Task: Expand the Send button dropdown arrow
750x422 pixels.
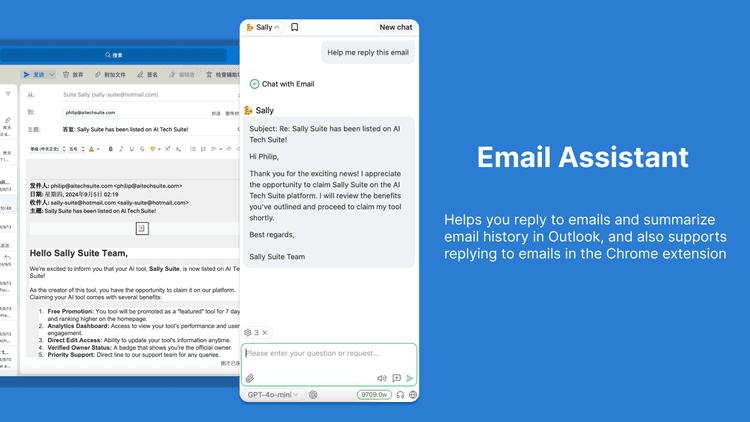Action: [x=53, y=75]
